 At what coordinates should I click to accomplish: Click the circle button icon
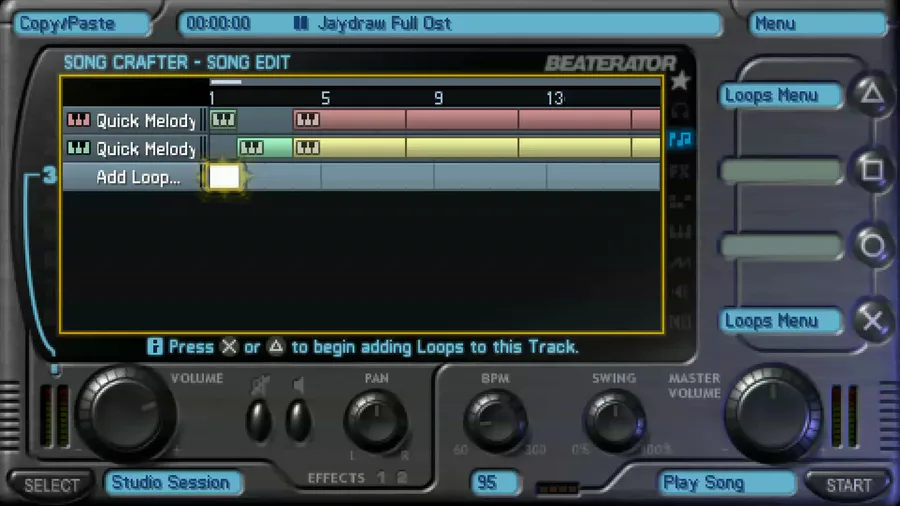pos(872,246)
